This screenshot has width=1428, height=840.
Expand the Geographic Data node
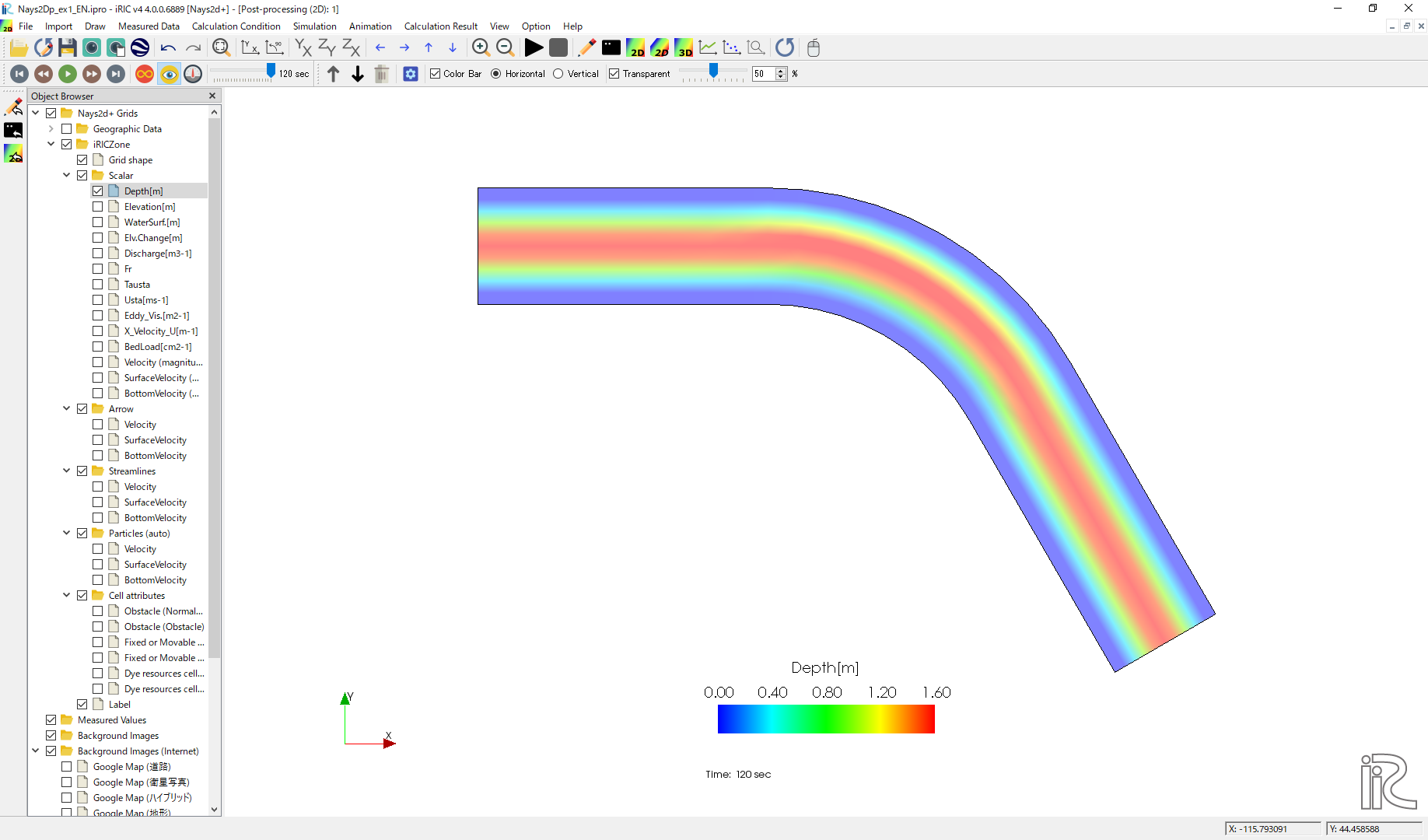click(51, 129)
